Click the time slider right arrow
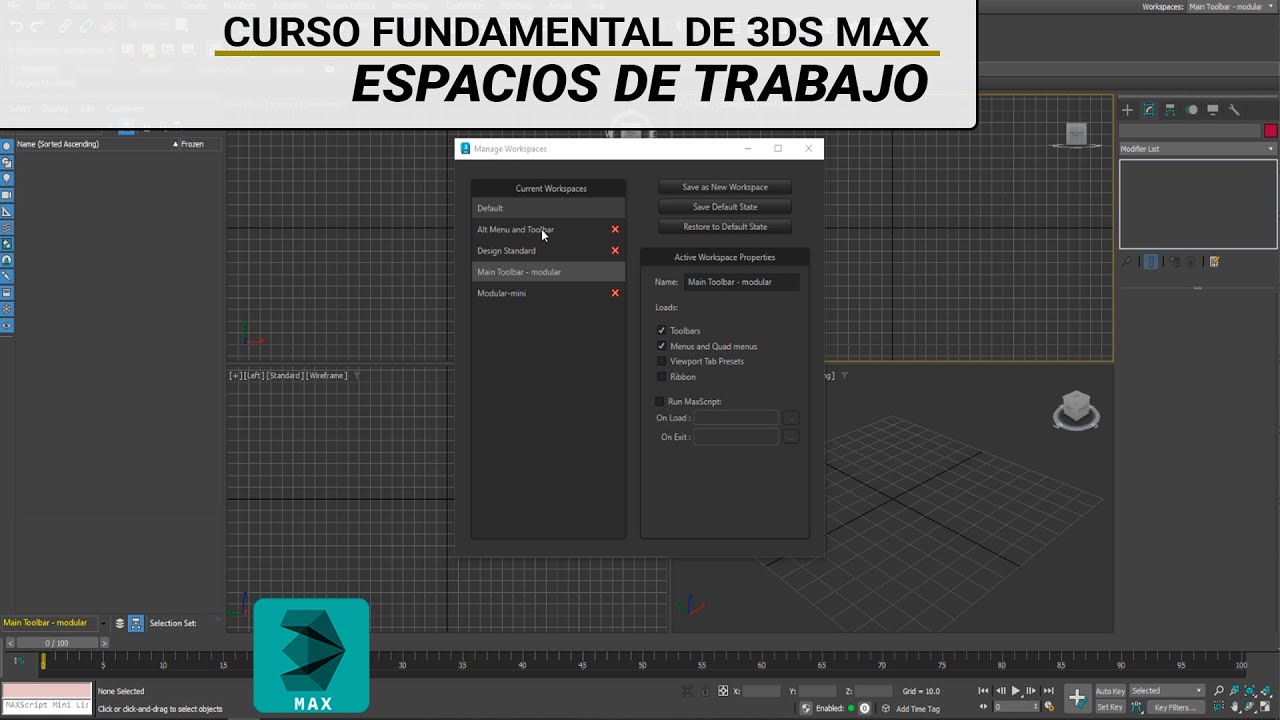Viewport: 1280px width, 720px height. click(x=104, y=643)
